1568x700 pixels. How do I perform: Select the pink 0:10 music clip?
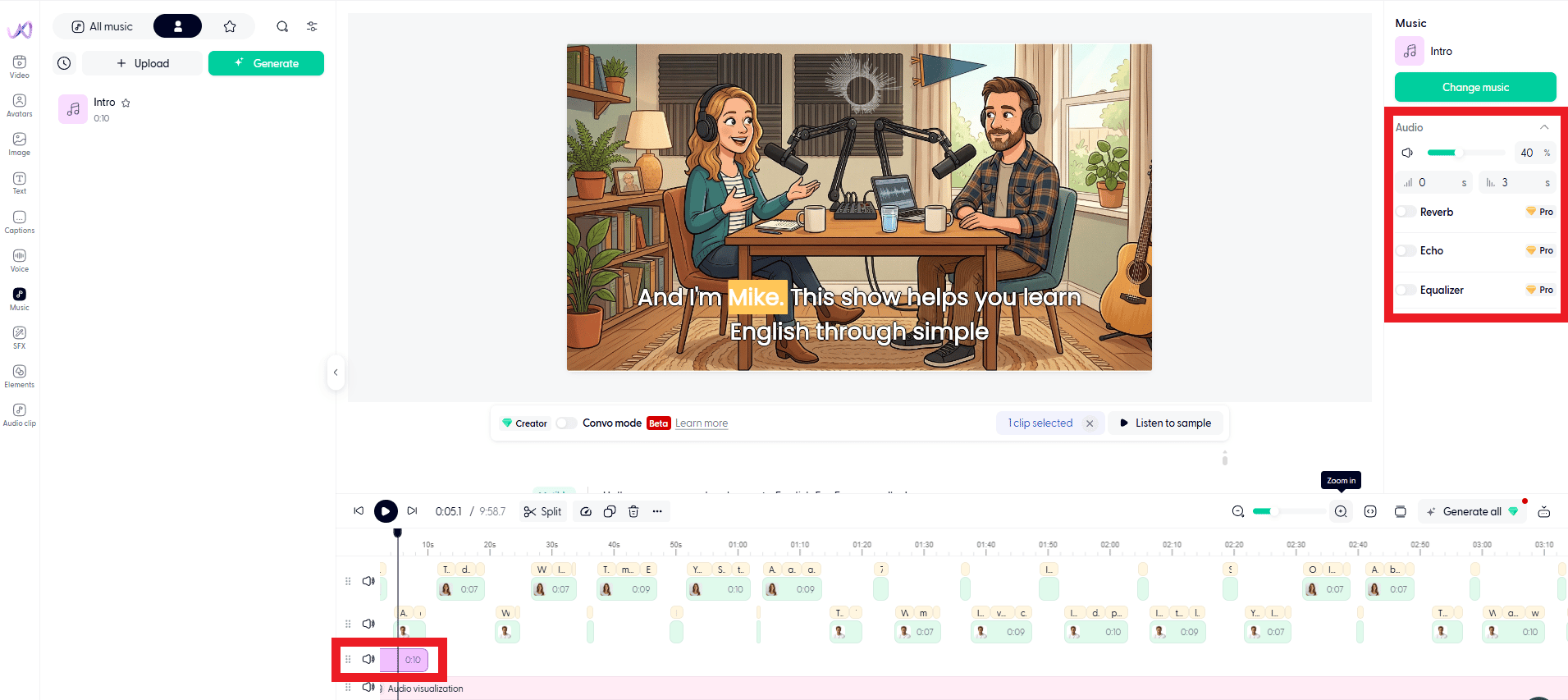(405, 660)
